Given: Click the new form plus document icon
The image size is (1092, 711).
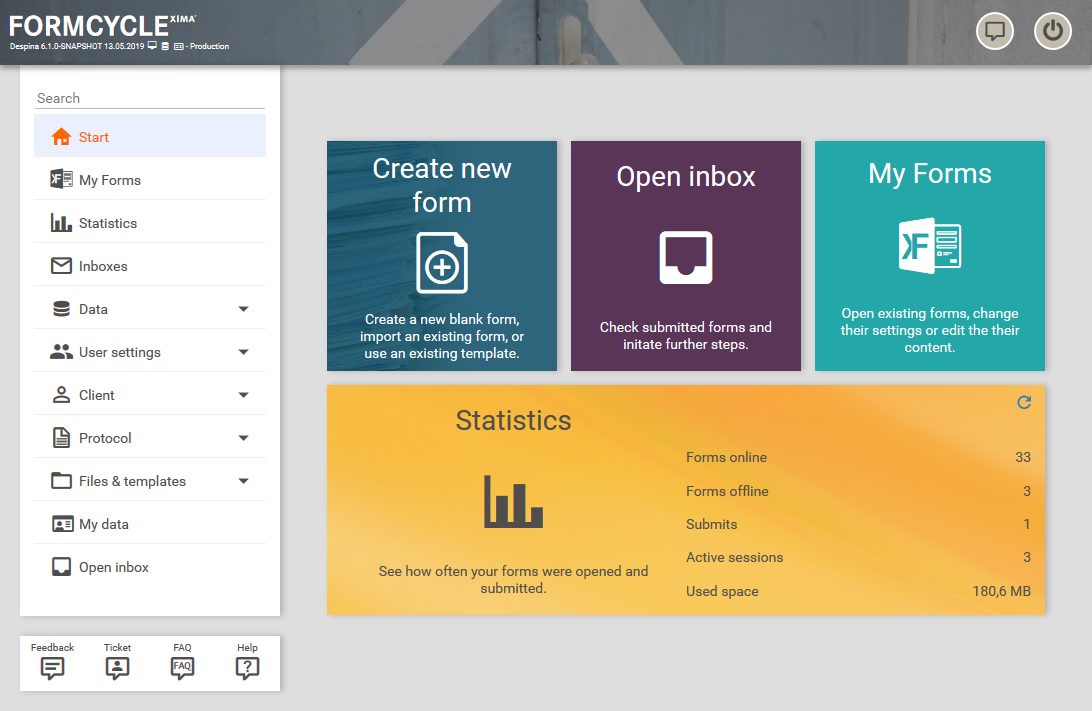Looking at the screenshot, I should pos(442,263).
